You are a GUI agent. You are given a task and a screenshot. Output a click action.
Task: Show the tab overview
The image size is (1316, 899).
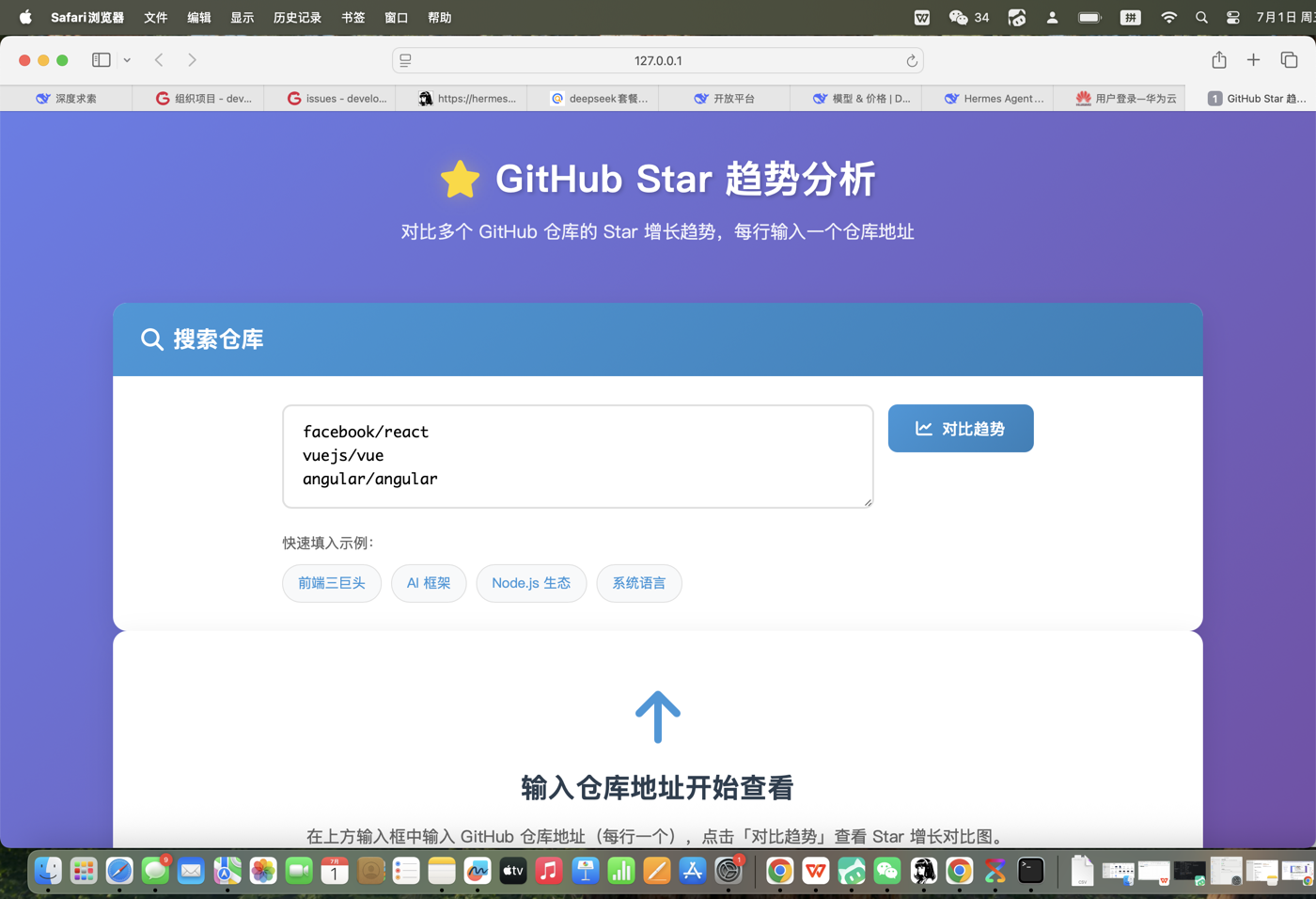coord(1289,60)
